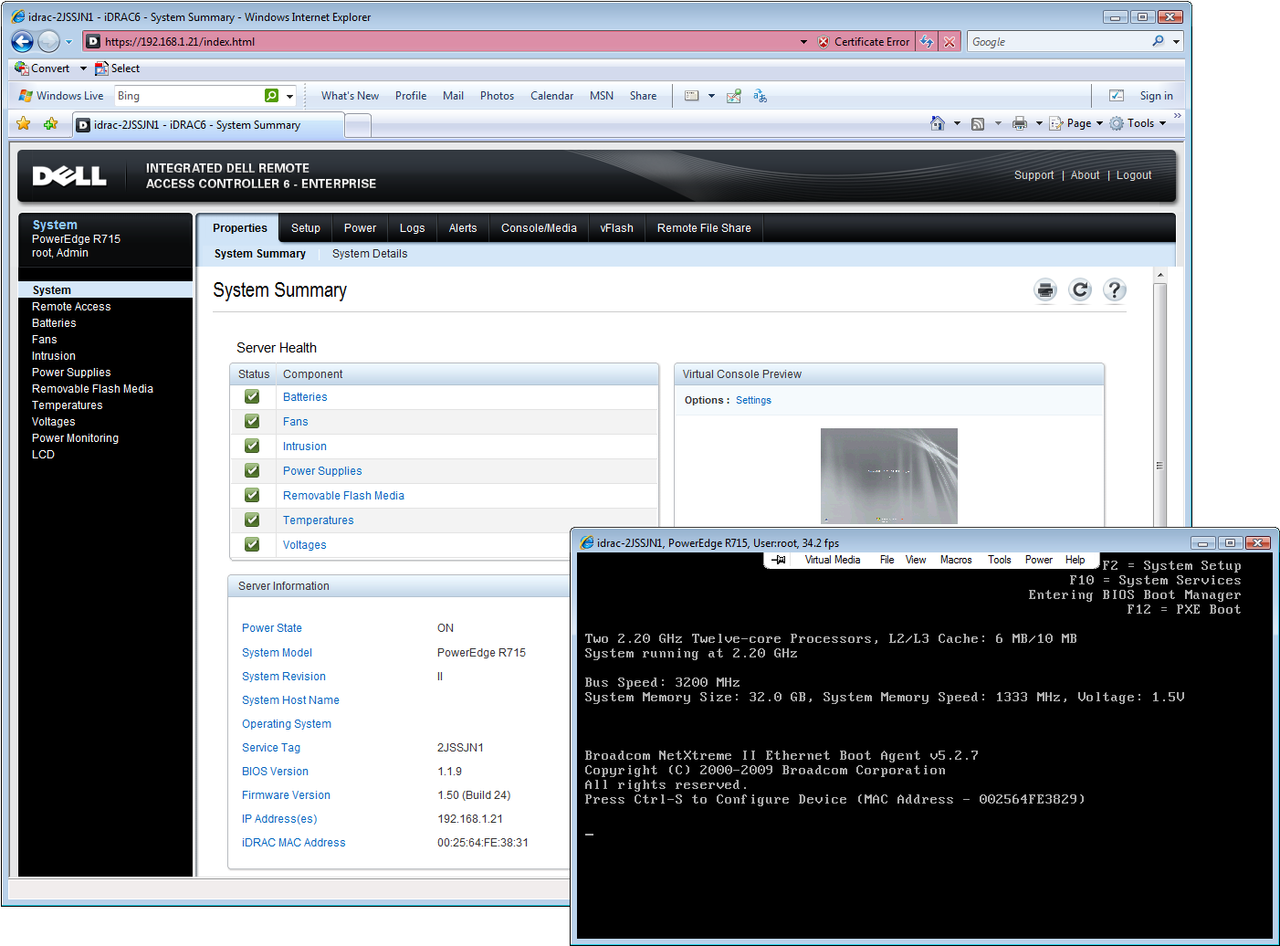The width and height of the screenshot is (1280, 946).
Task: Click the Favorites star icon
Action: [24, 124]
